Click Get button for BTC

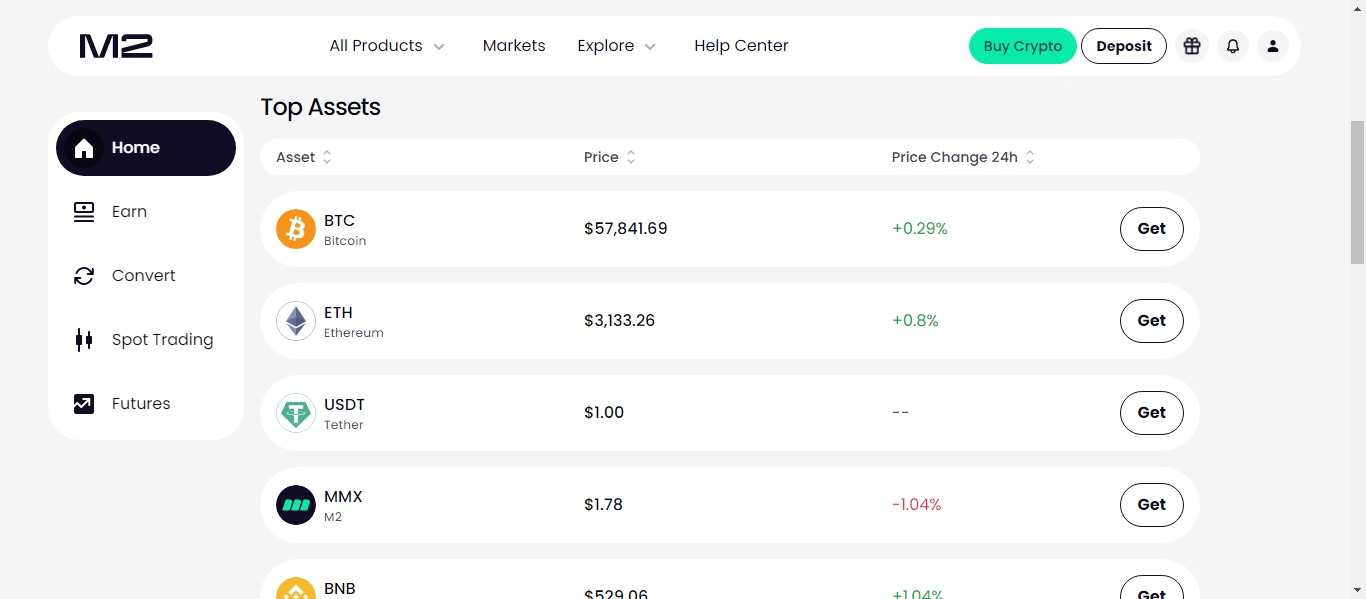(1151, 229)
